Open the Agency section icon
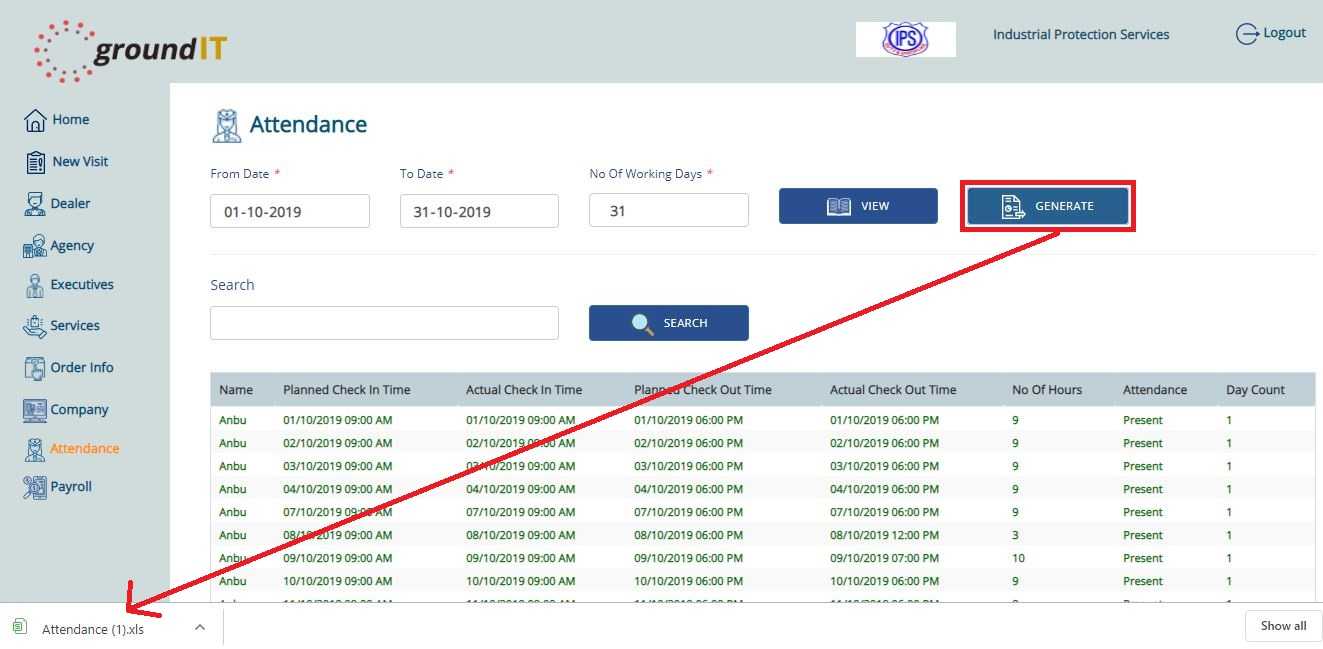The image size is (1323, 649). 35,246
